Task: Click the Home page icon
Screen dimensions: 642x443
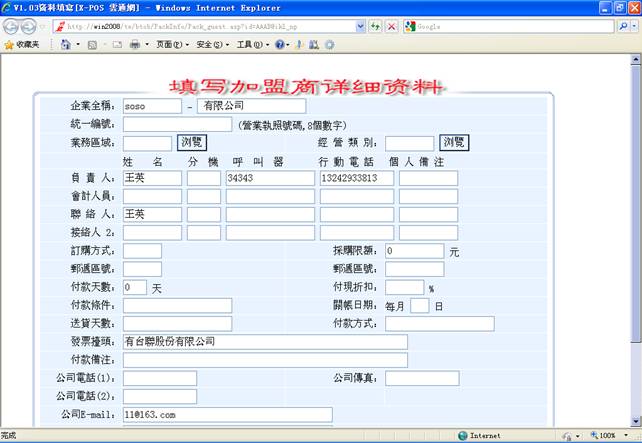Action: pos(66,45)
